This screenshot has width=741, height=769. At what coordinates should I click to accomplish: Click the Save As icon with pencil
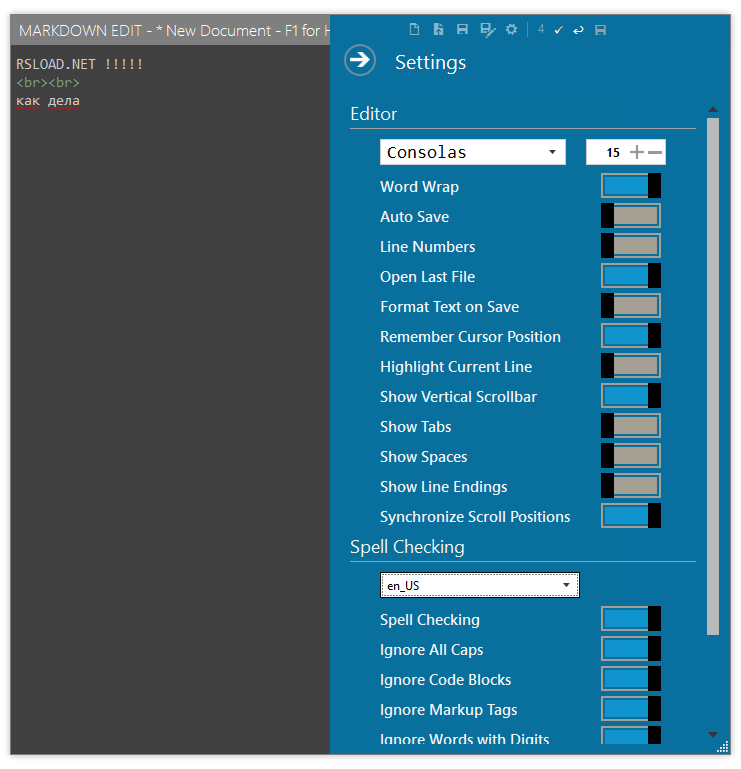pyautogui.click(x=487, y=30)
